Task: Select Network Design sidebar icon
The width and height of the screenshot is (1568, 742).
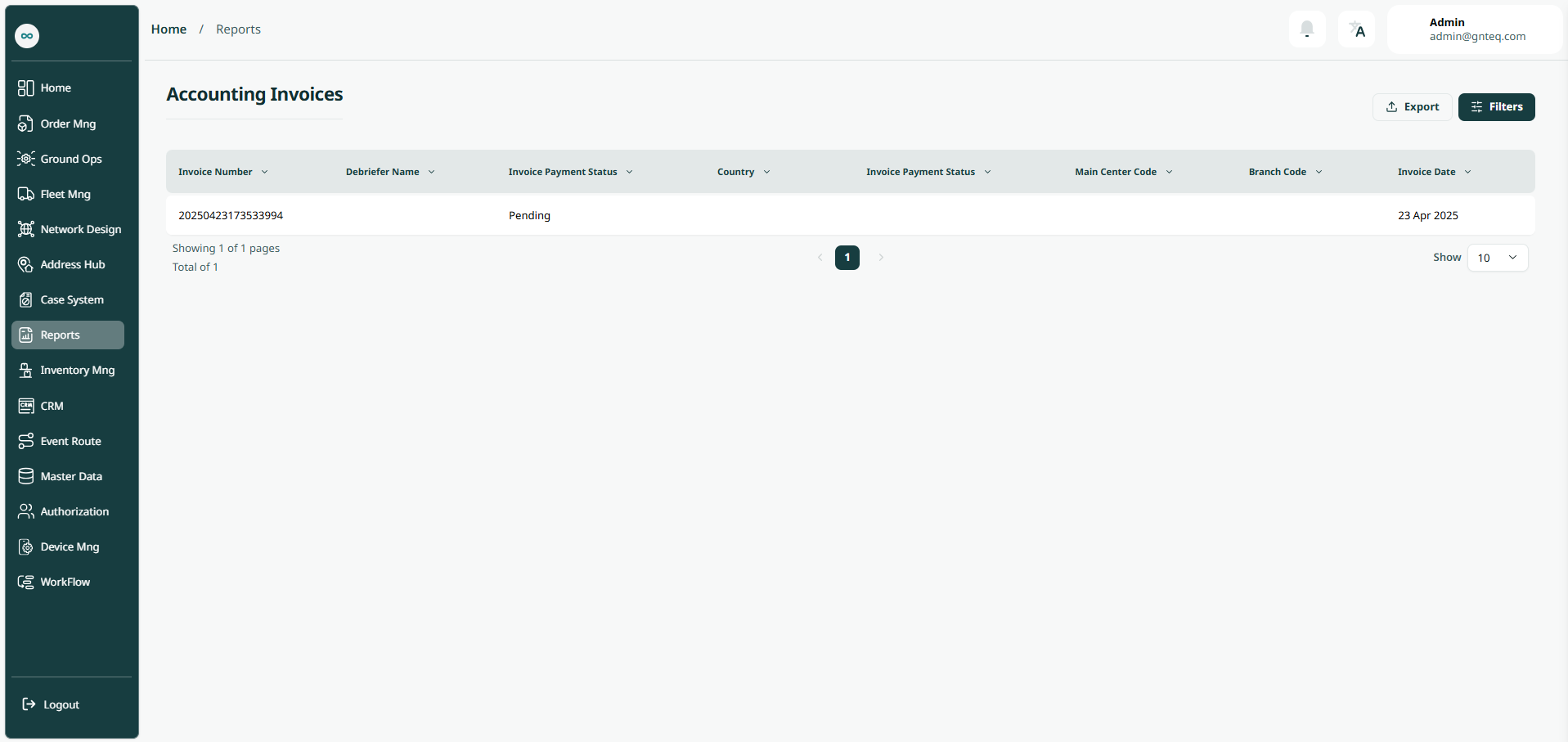Action: [x=26, y=229]
